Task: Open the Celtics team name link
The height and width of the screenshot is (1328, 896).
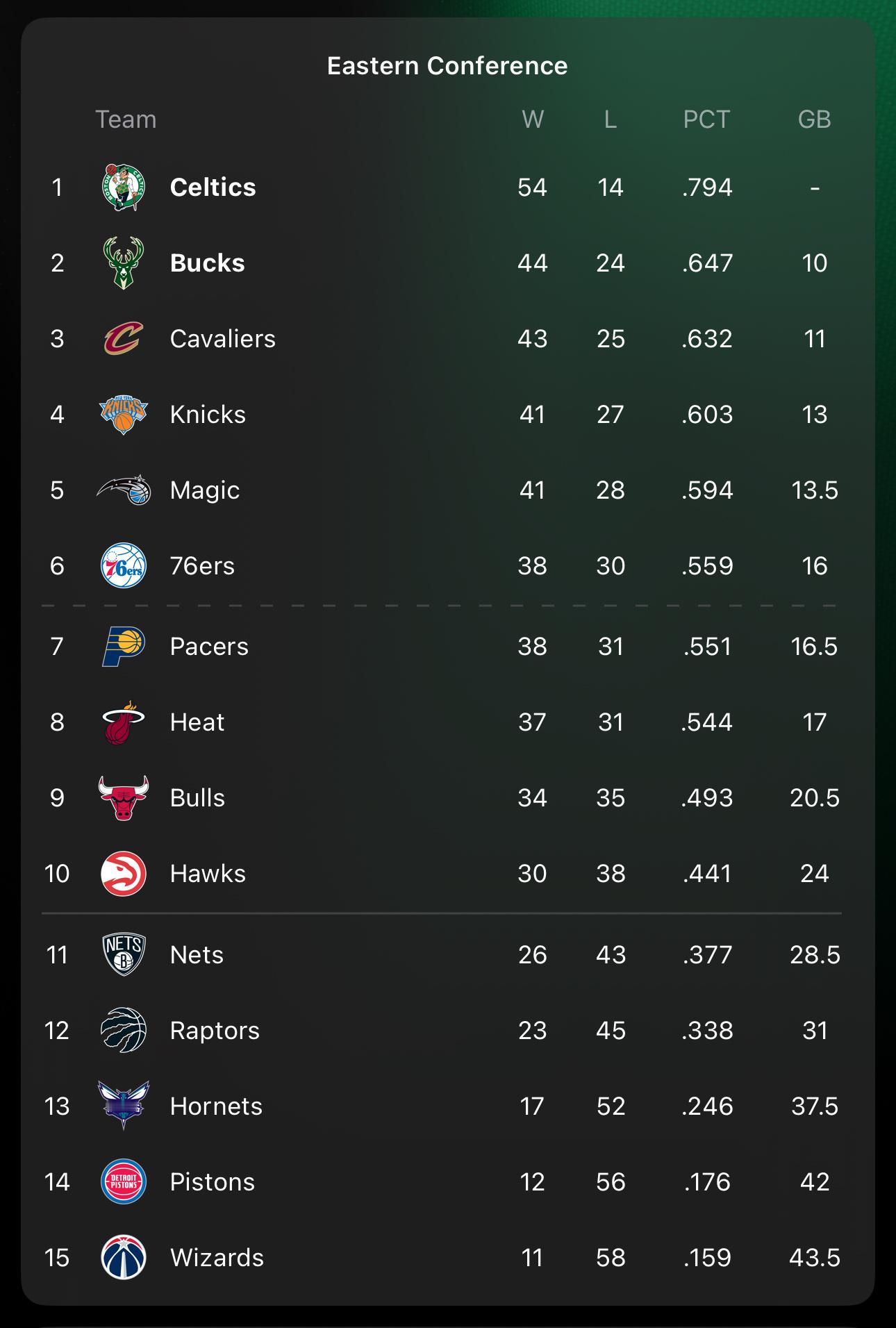Action: tap(213, 188)
